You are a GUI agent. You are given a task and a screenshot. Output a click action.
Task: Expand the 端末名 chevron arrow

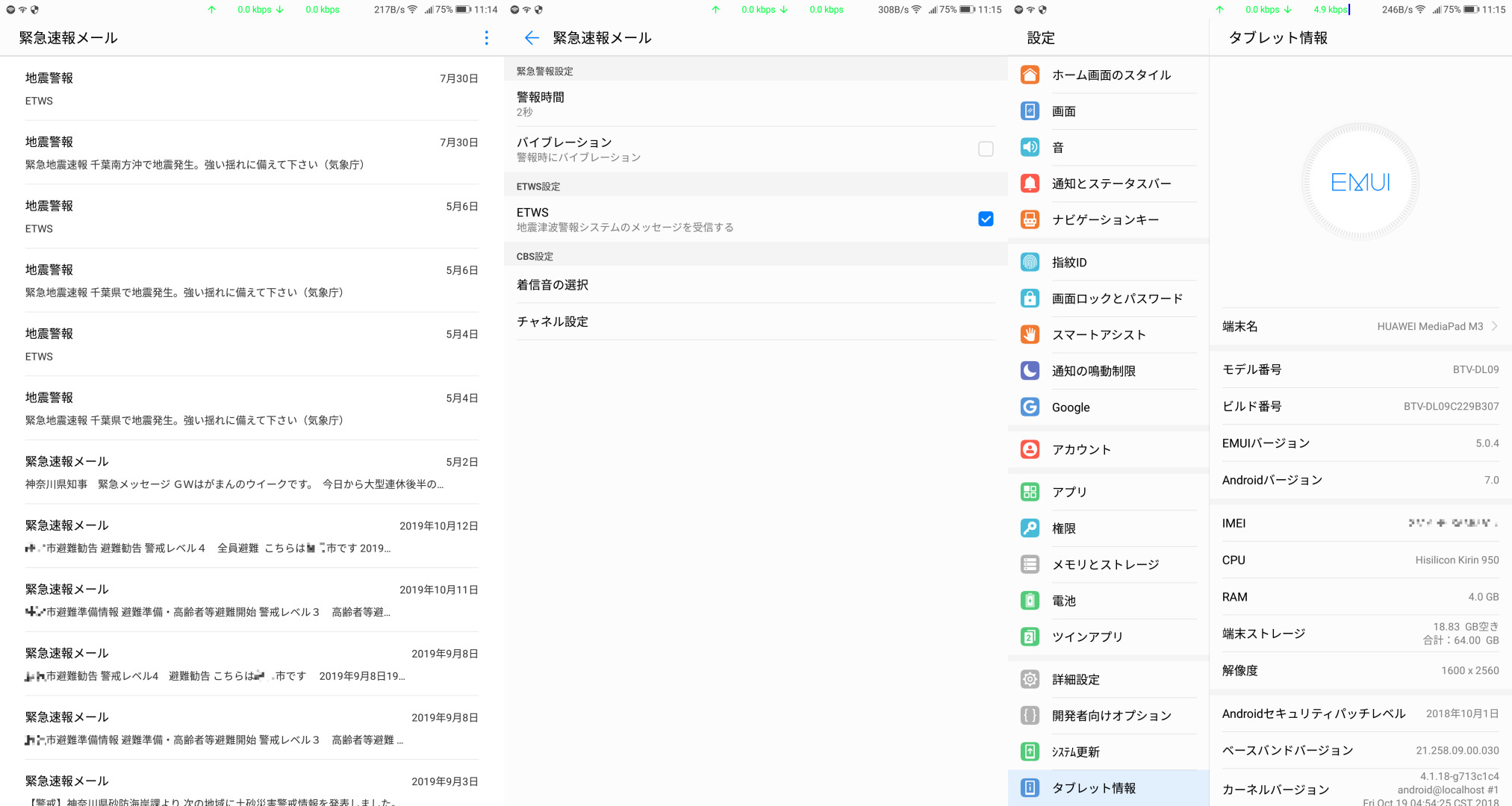click(1494, 326)
